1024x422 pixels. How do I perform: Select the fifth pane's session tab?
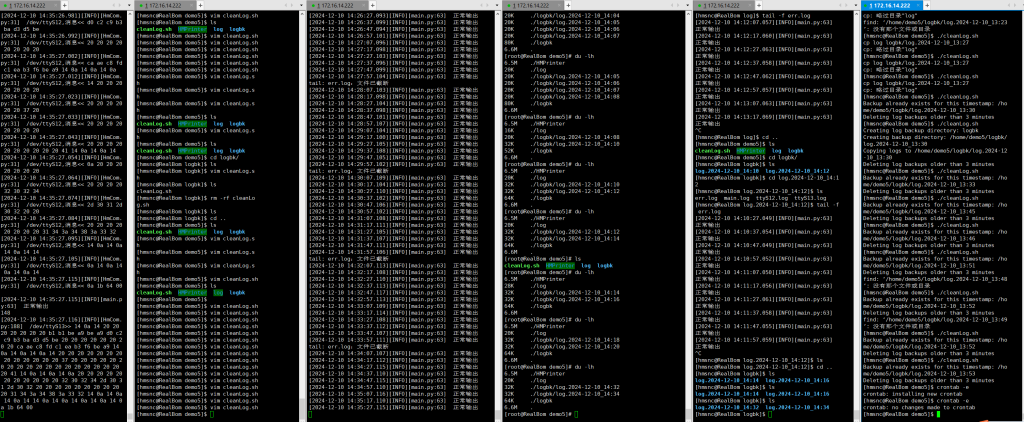tap(729, 6)
